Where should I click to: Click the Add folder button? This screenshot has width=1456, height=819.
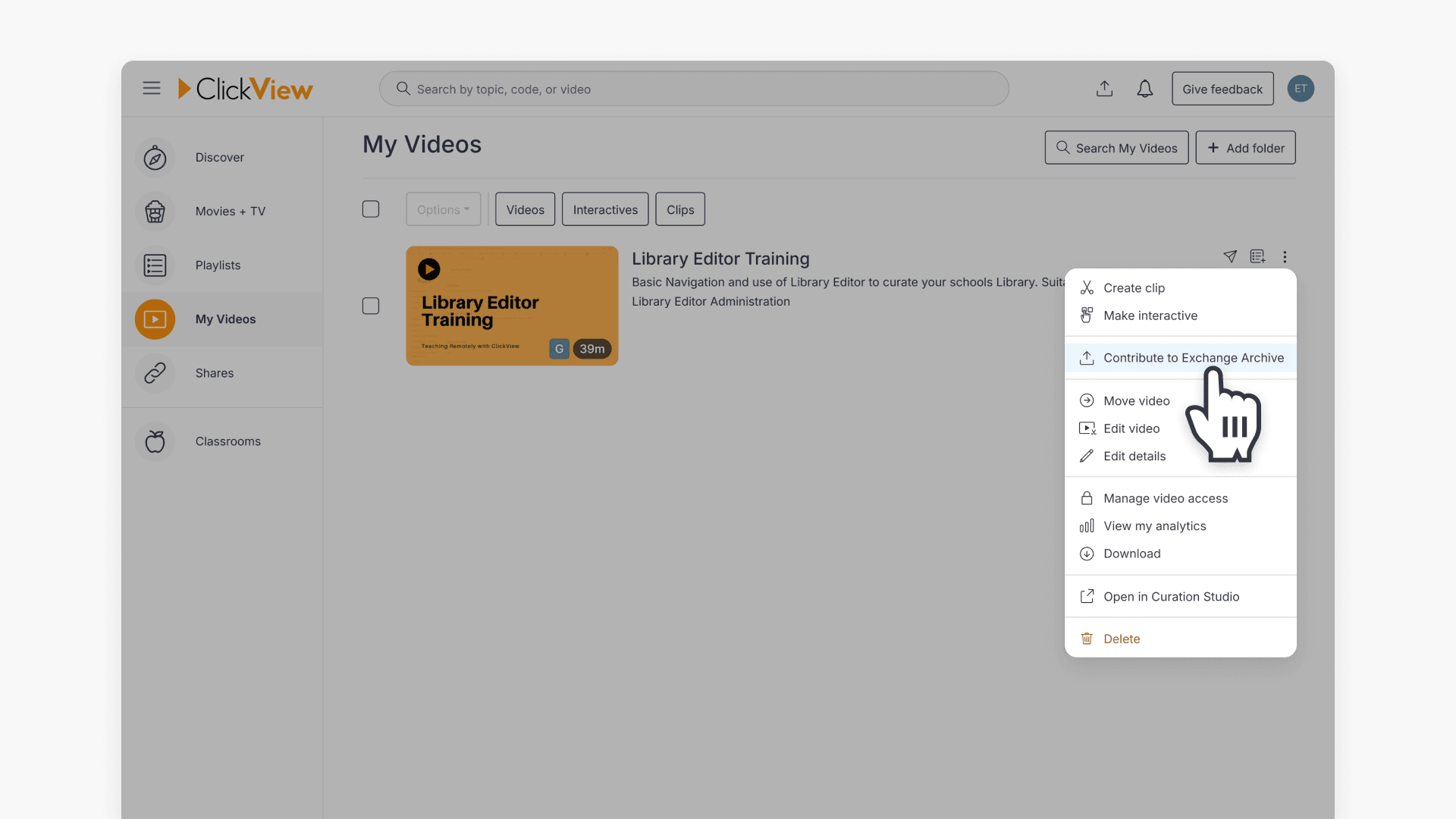tap(1245, 147)
